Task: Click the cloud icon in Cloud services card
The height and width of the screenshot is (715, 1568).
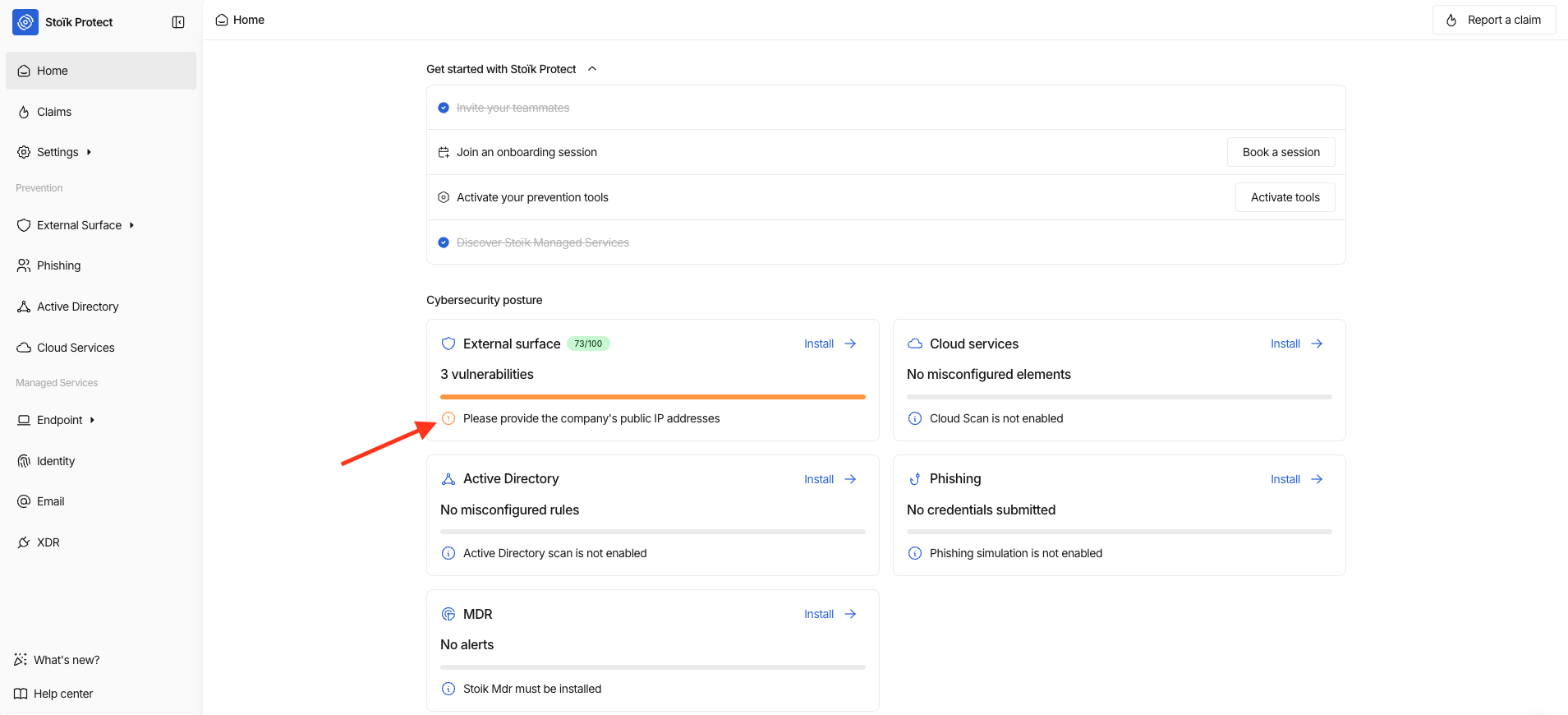Action: tap(915, 344)
